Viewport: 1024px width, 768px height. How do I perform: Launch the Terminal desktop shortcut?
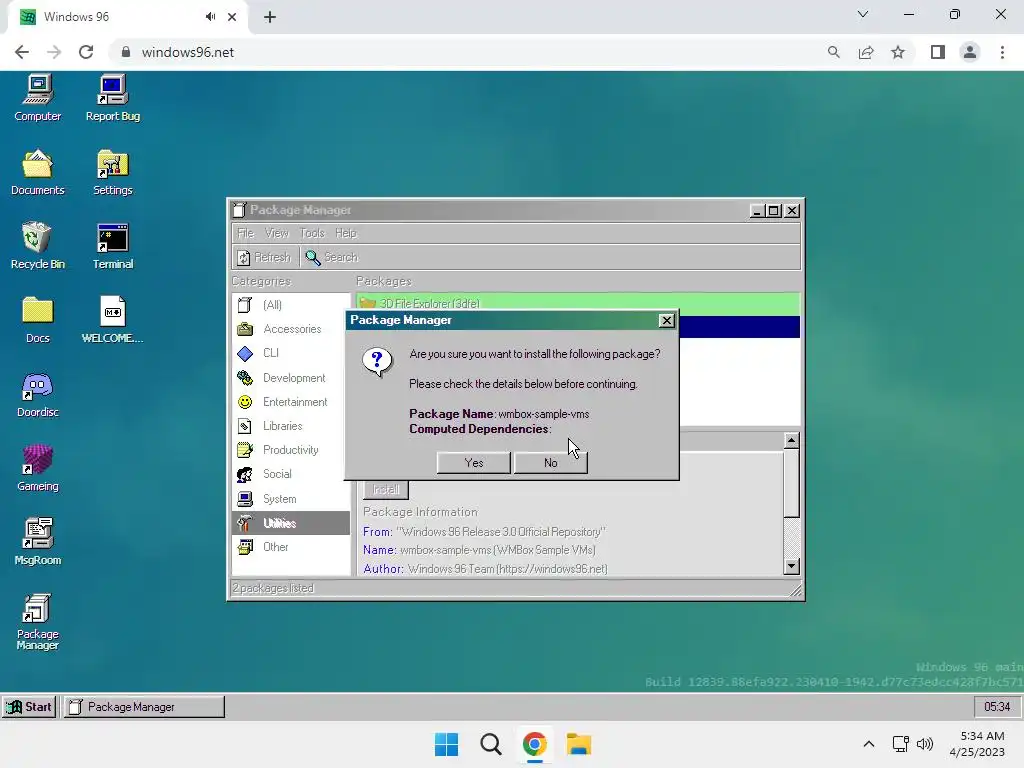click(112, 246)
